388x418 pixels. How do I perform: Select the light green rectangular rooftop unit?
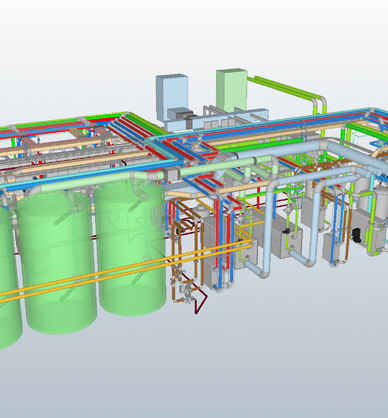click(232, 90)
